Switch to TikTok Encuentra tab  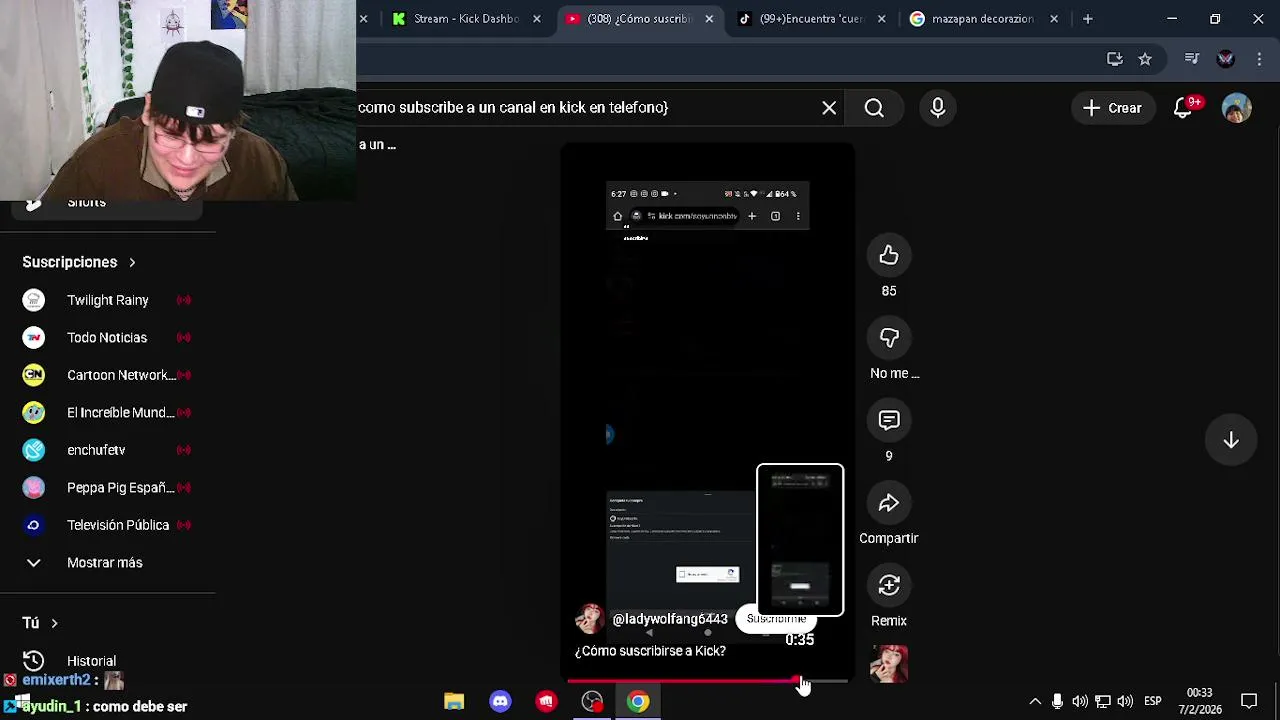[x=811, y=19]
